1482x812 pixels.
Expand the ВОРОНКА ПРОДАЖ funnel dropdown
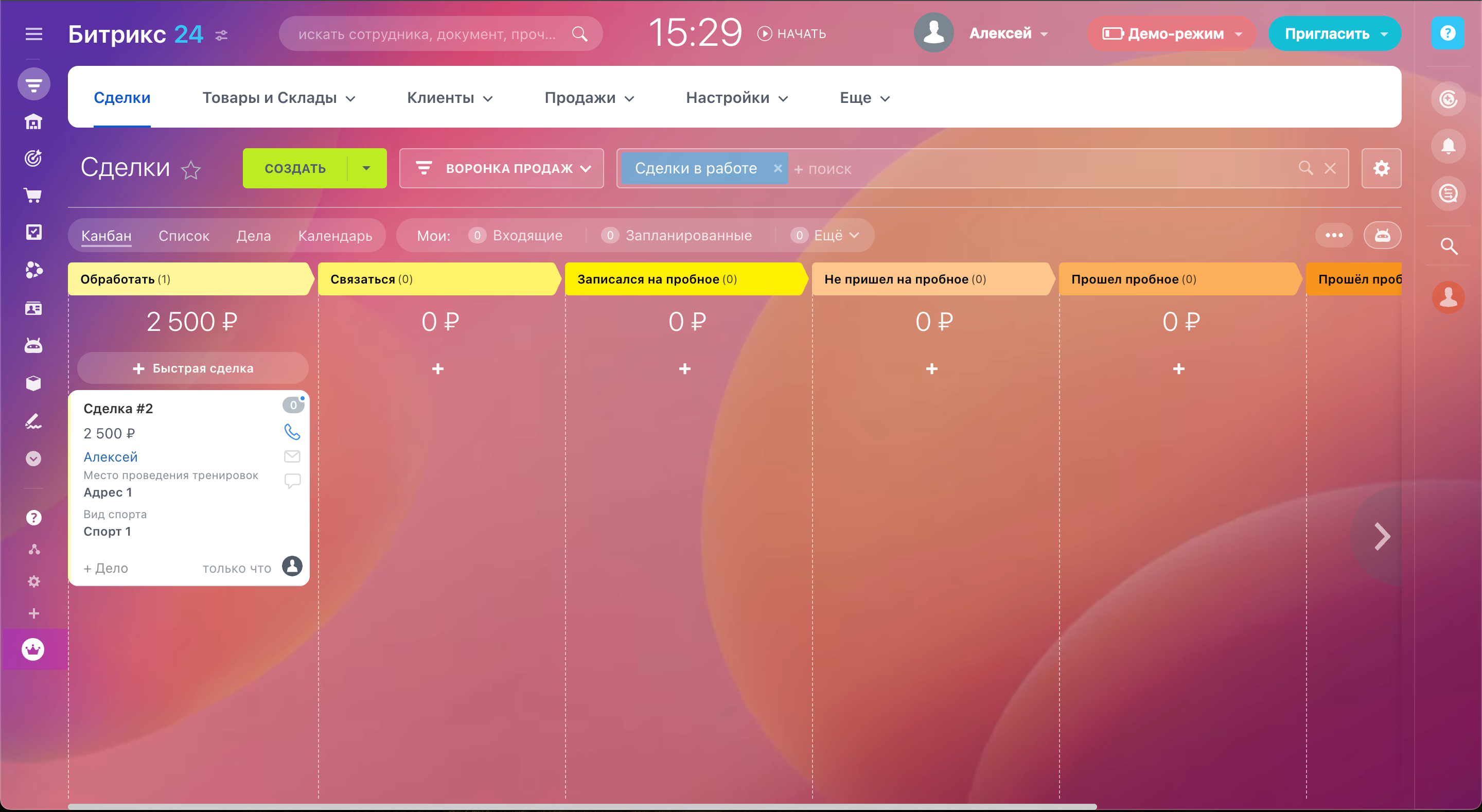[x=502, y=168]
